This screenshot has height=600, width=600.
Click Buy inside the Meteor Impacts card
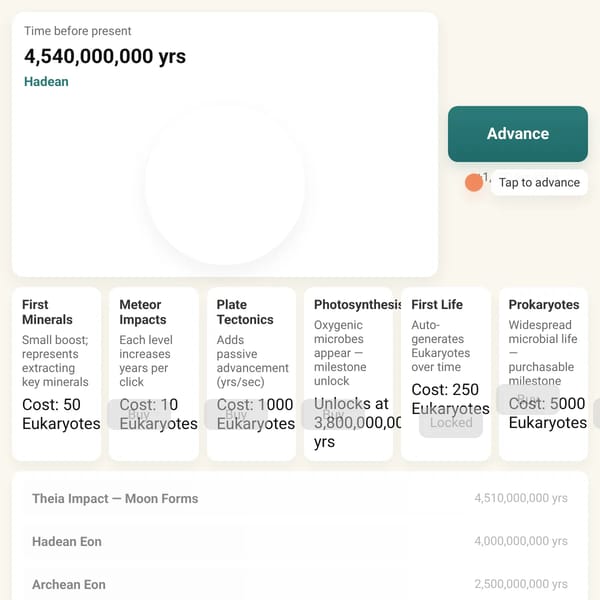[139, 414]
